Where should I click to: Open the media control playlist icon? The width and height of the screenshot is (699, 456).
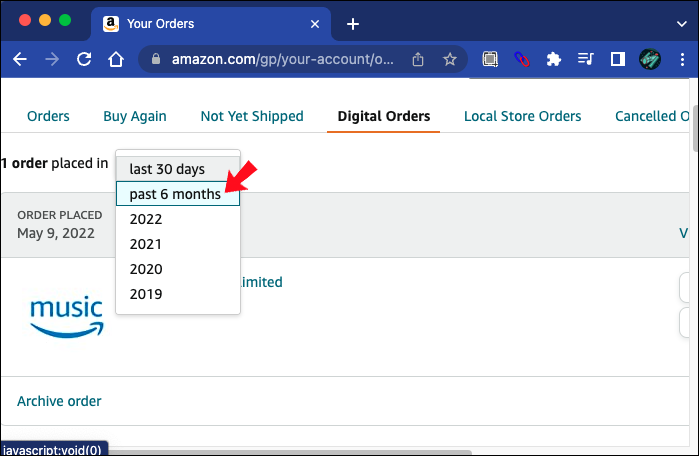585,59
